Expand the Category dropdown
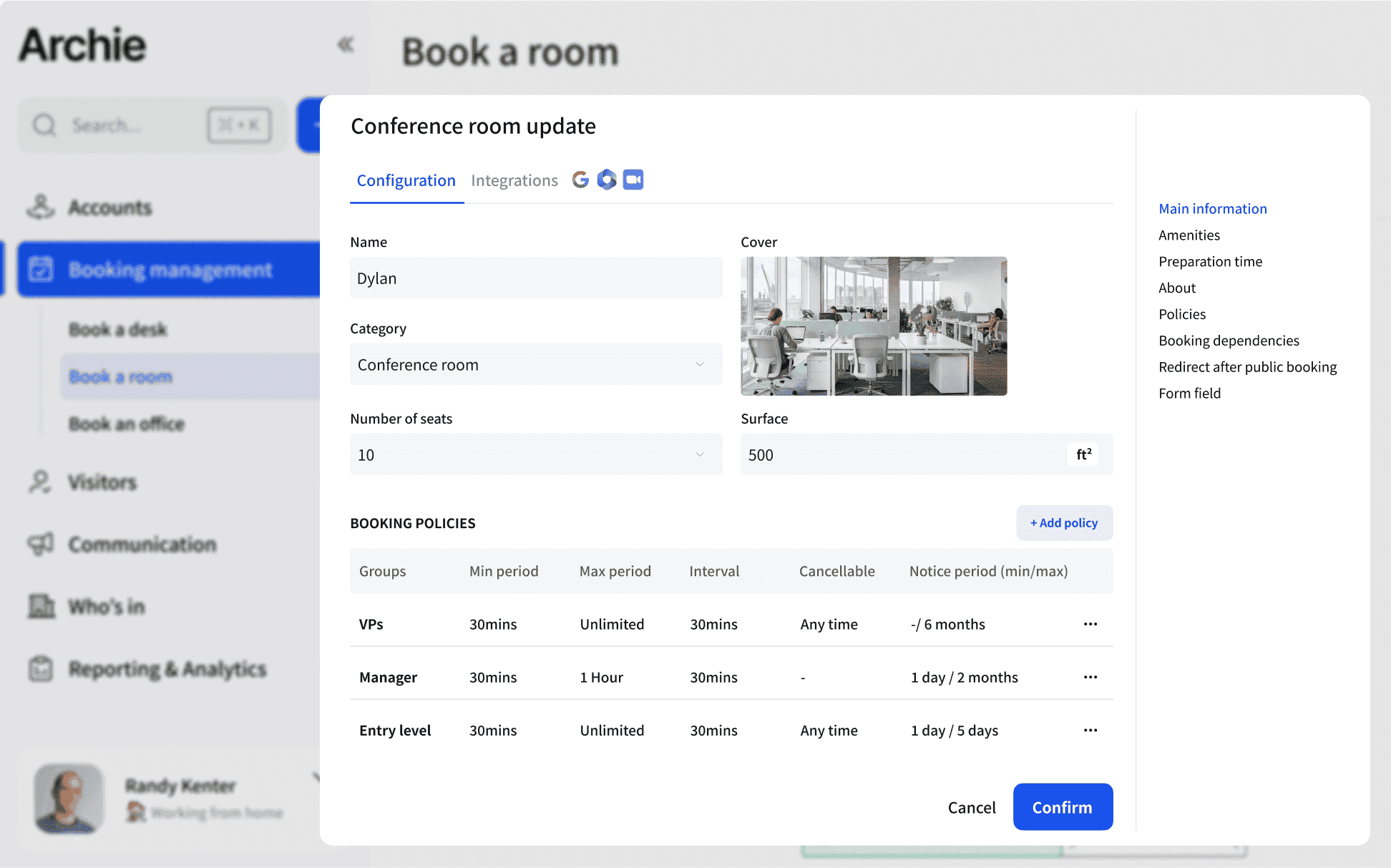 coord(699,364)
